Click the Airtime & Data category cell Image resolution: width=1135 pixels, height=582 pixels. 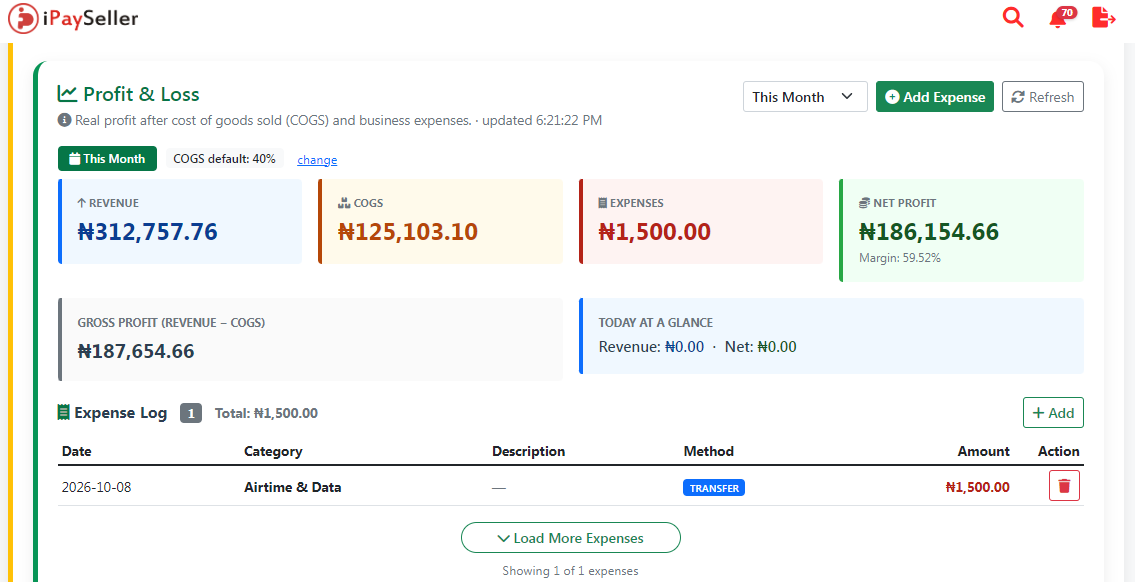(292, 487)
